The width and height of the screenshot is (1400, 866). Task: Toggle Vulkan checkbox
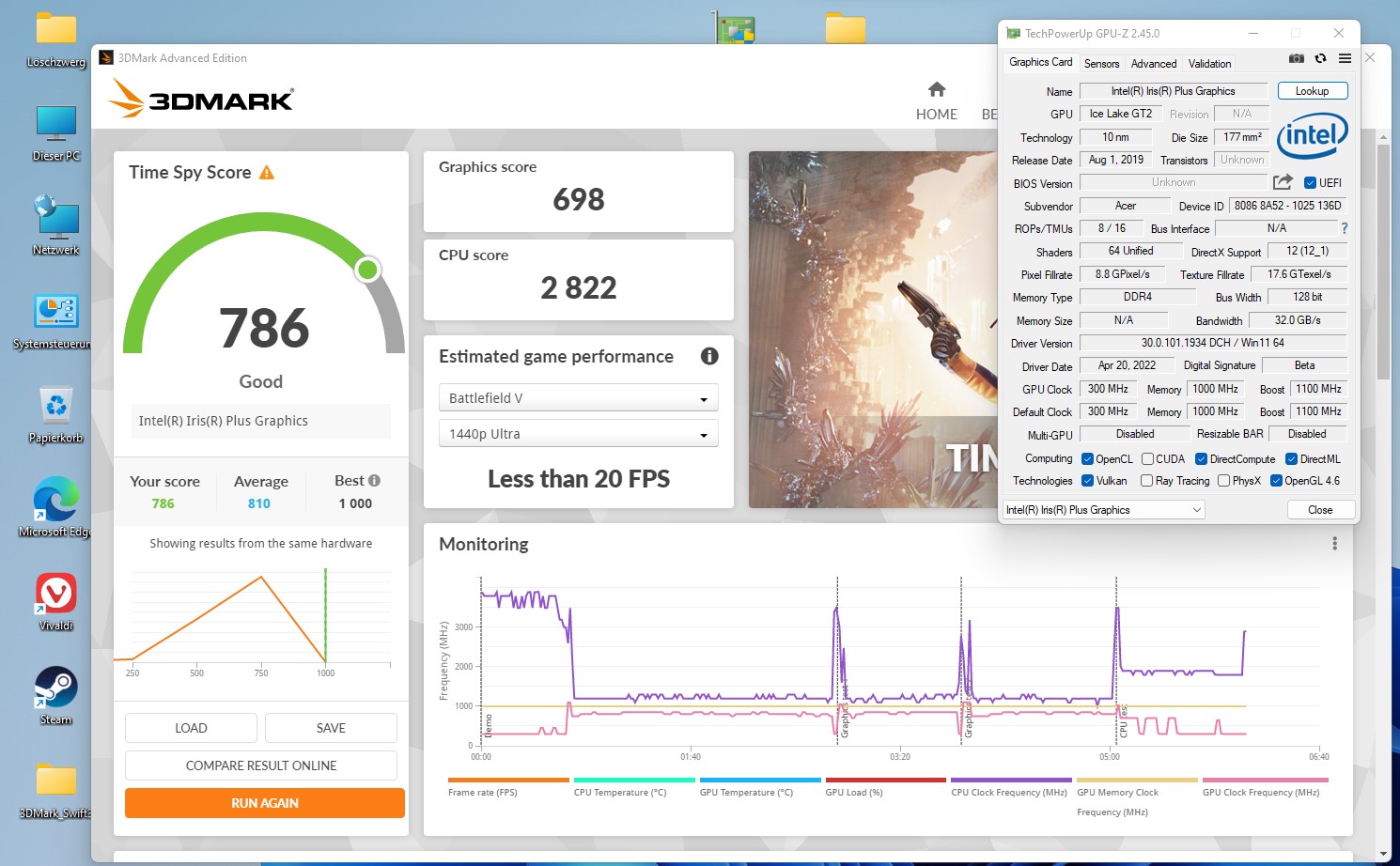pyautogui.click(x=1087, y=481)
